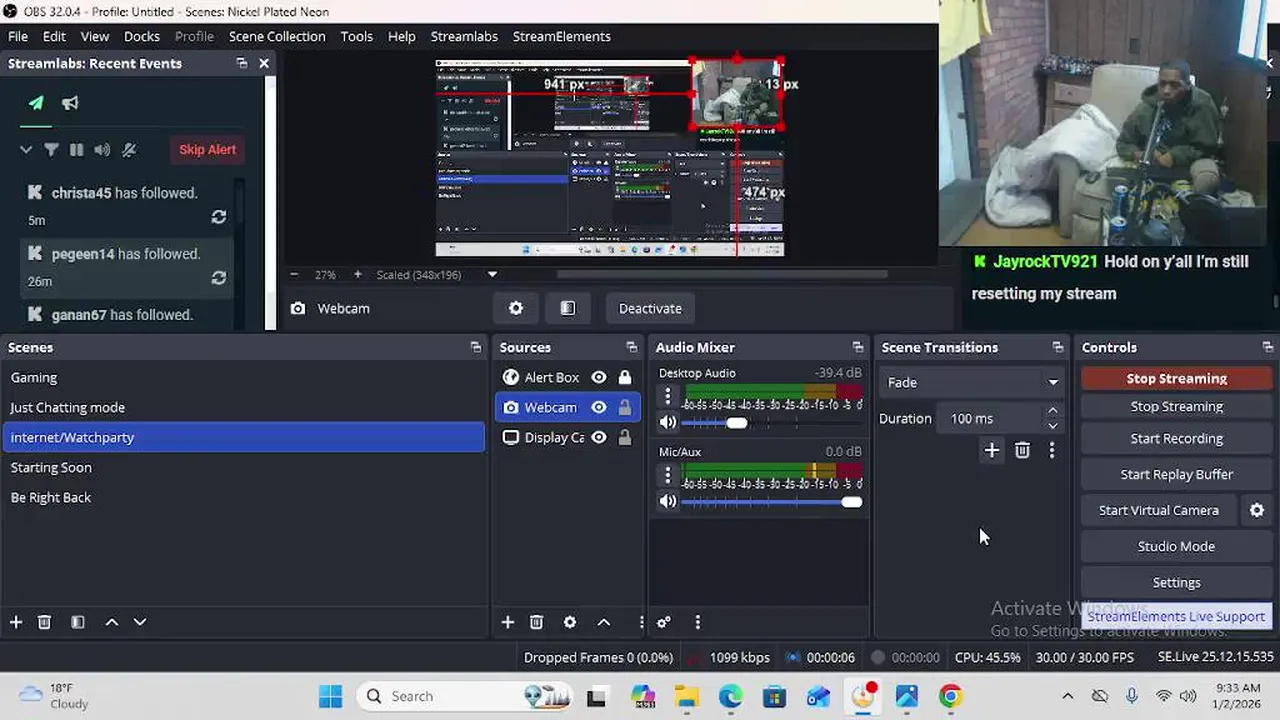Open Advanced Audio Properties gears

[x=663, y=622]
